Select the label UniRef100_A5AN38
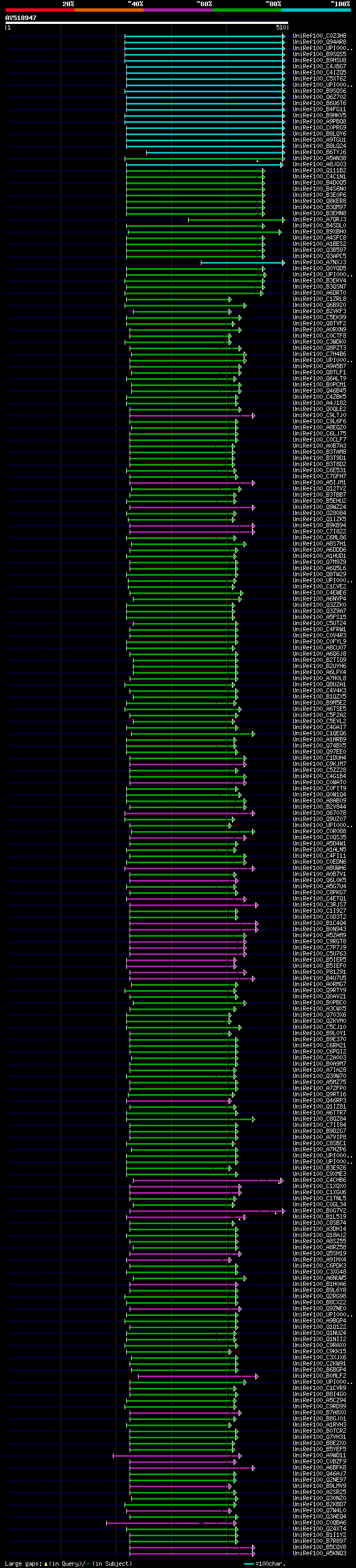The height and width of the screenshot is (1568, 356). click(319, 159)
